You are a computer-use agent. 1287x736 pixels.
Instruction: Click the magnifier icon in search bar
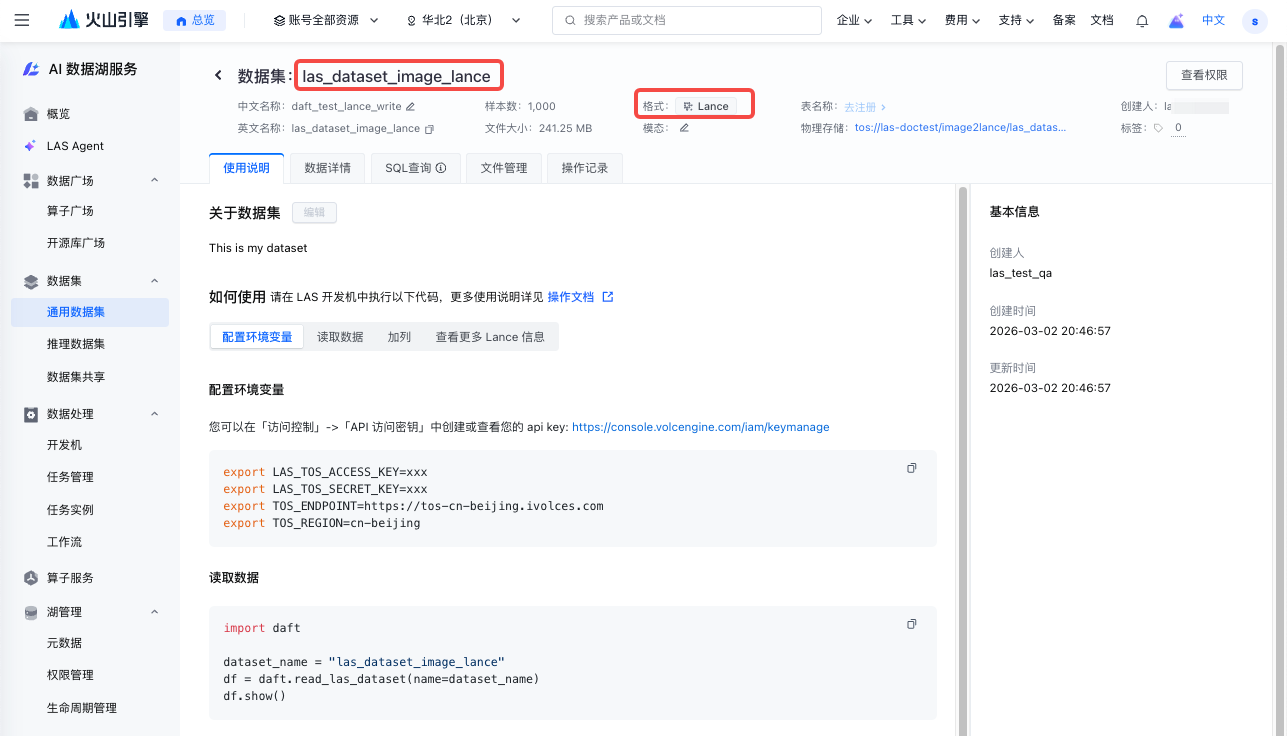tap(570, 20)
